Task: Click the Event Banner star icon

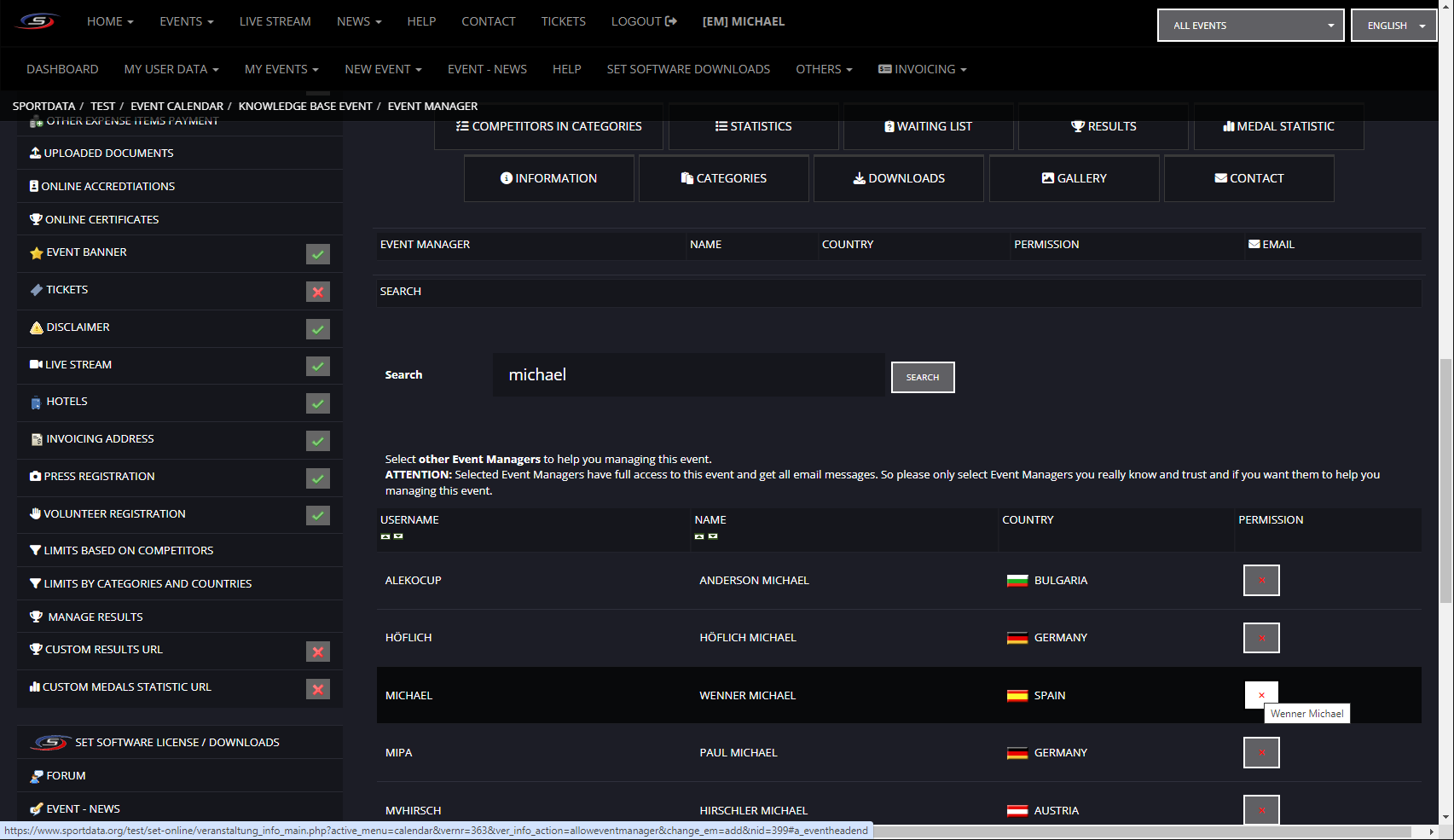Action: [x=36, y=253]
